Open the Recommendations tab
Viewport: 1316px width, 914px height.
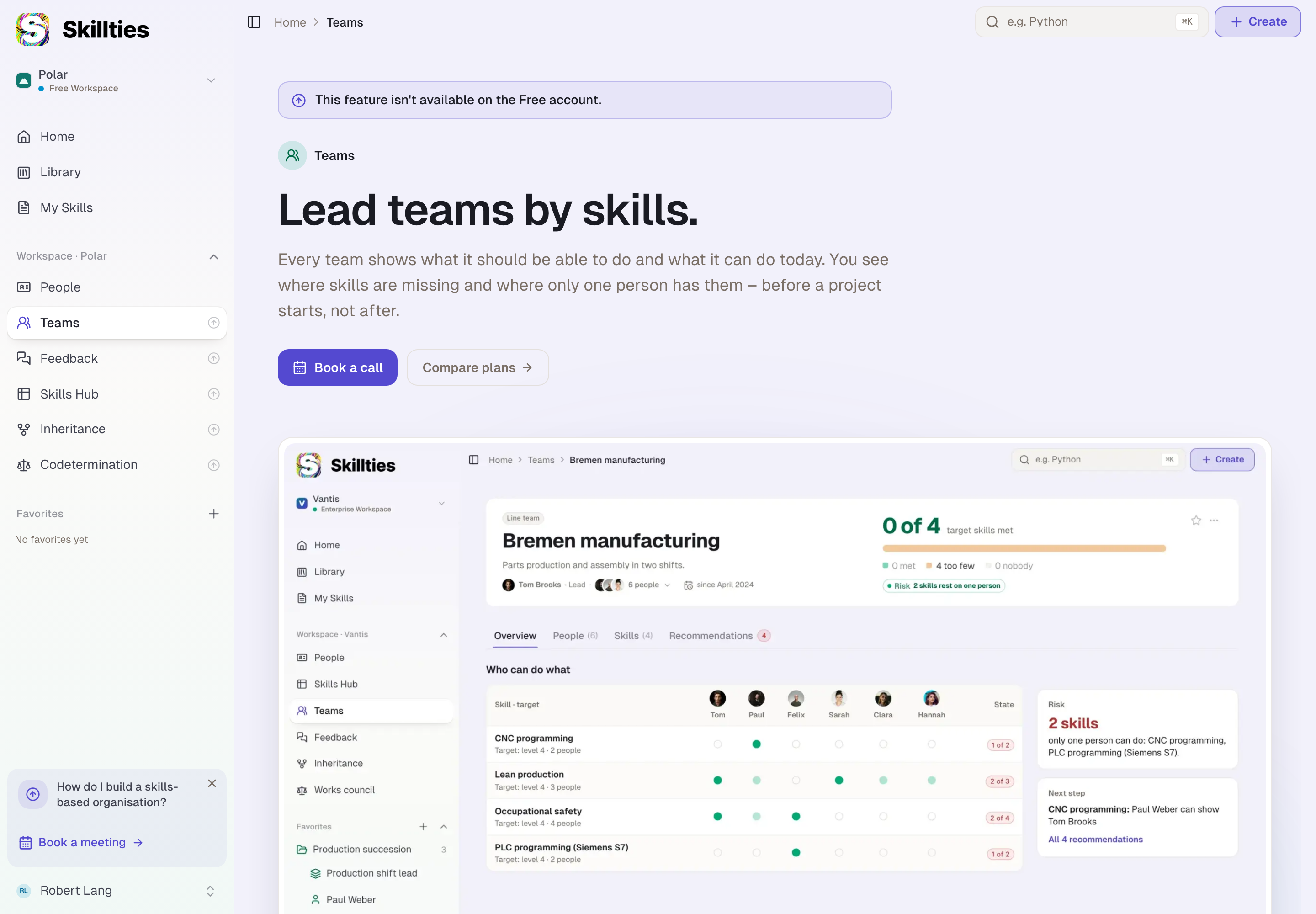719,636
